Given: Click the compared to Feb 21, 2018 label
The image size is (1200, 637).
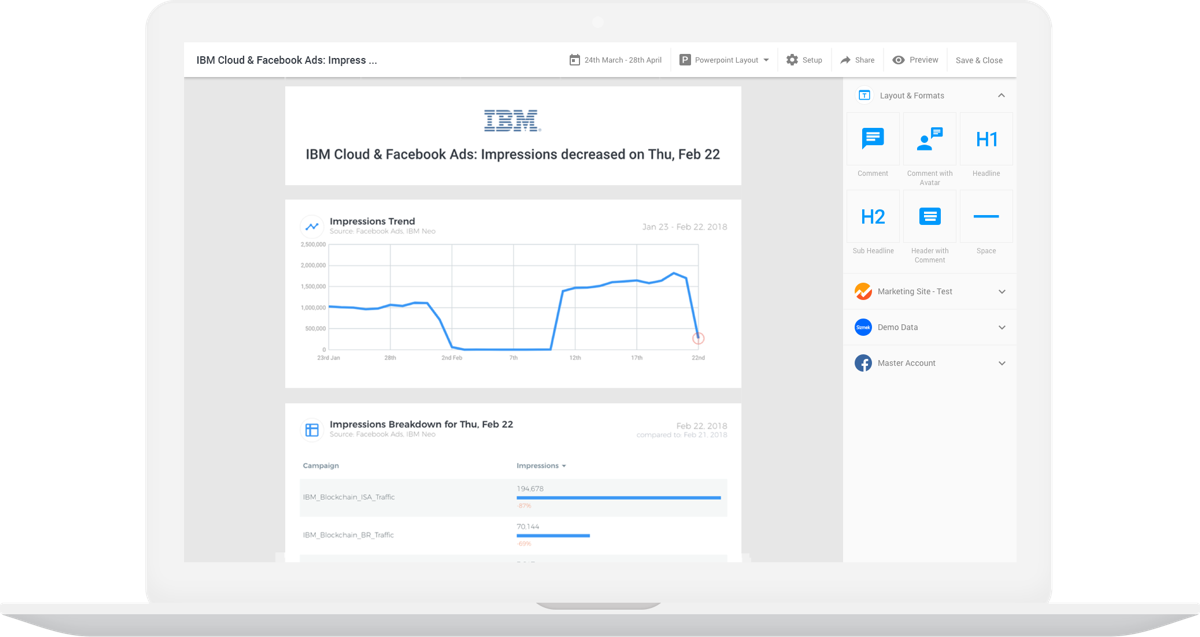Looking at the screenshot, I should pos(682,435).
